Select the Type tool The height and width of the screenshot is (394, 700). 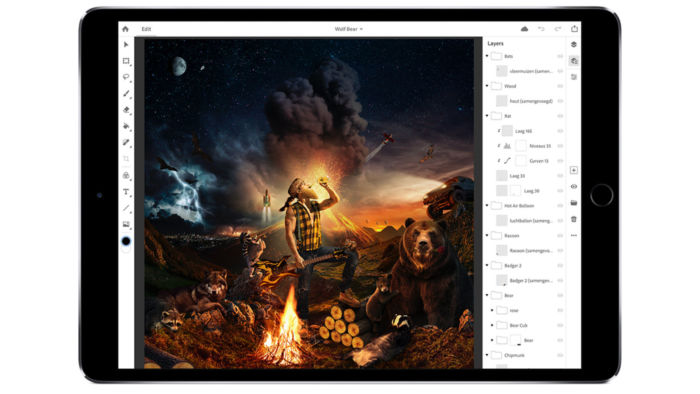(x=126, y=192)
